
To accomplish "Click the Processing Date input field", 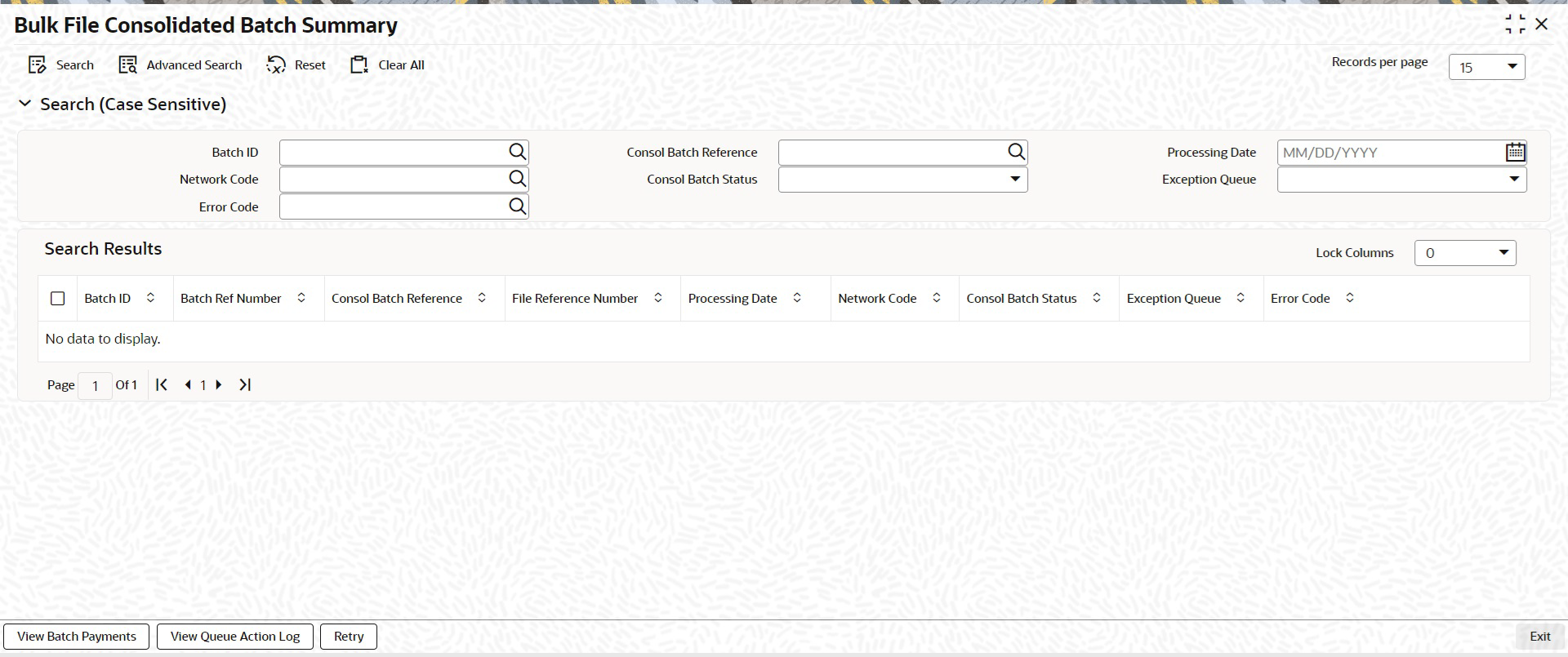I will tap(1392, 152).
